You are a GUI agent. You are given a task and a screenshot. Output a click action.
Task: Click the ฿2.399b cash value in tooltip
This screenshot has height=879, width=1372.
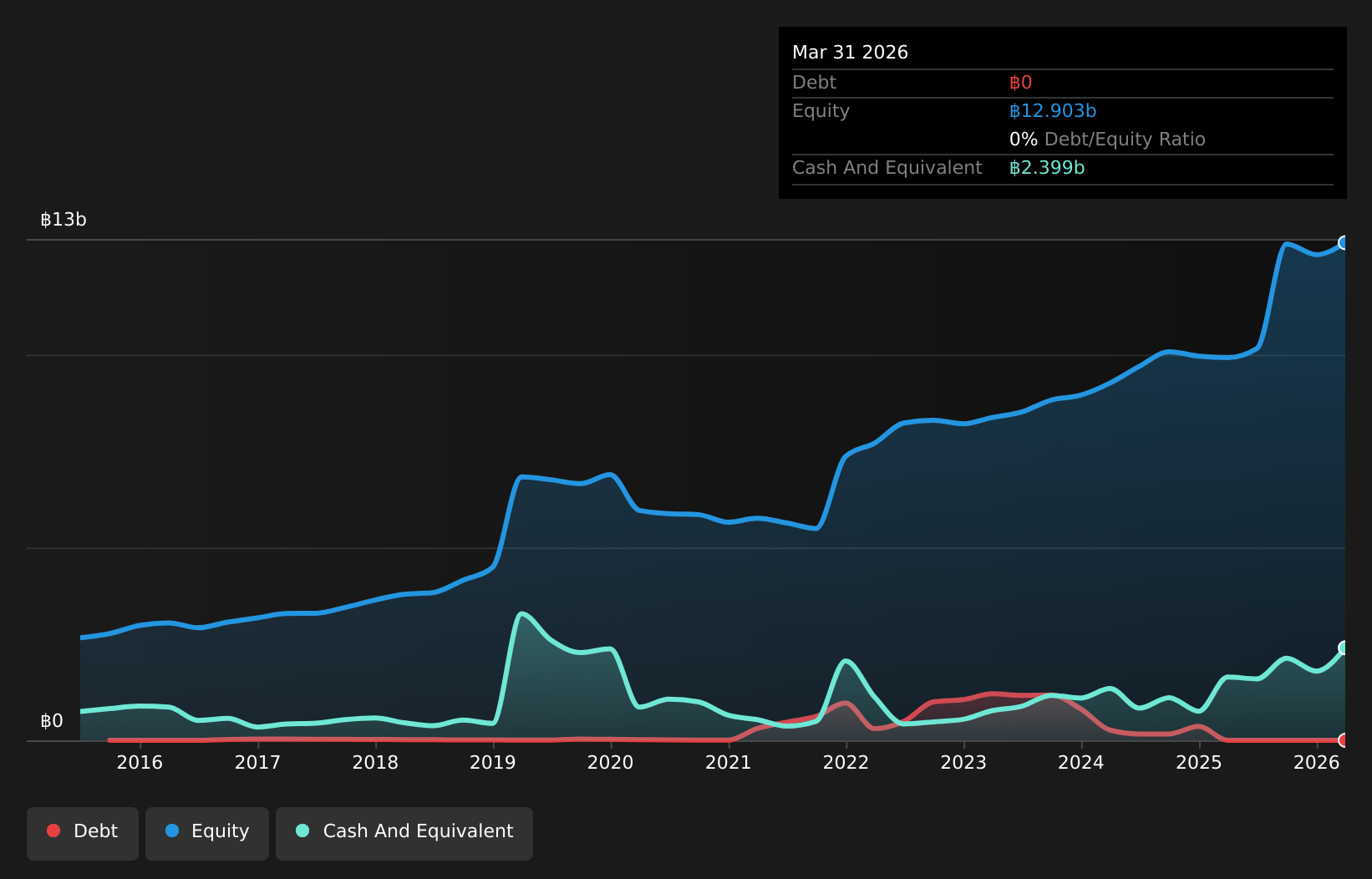1047,168
